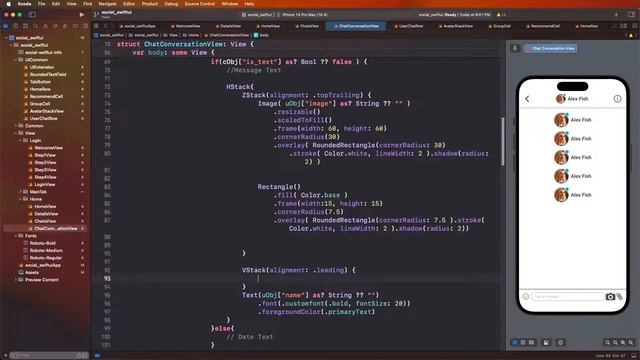Toggle the debug area button in status bar
The height and width of the screenshot is (360, 640).
tap(633, 356)
